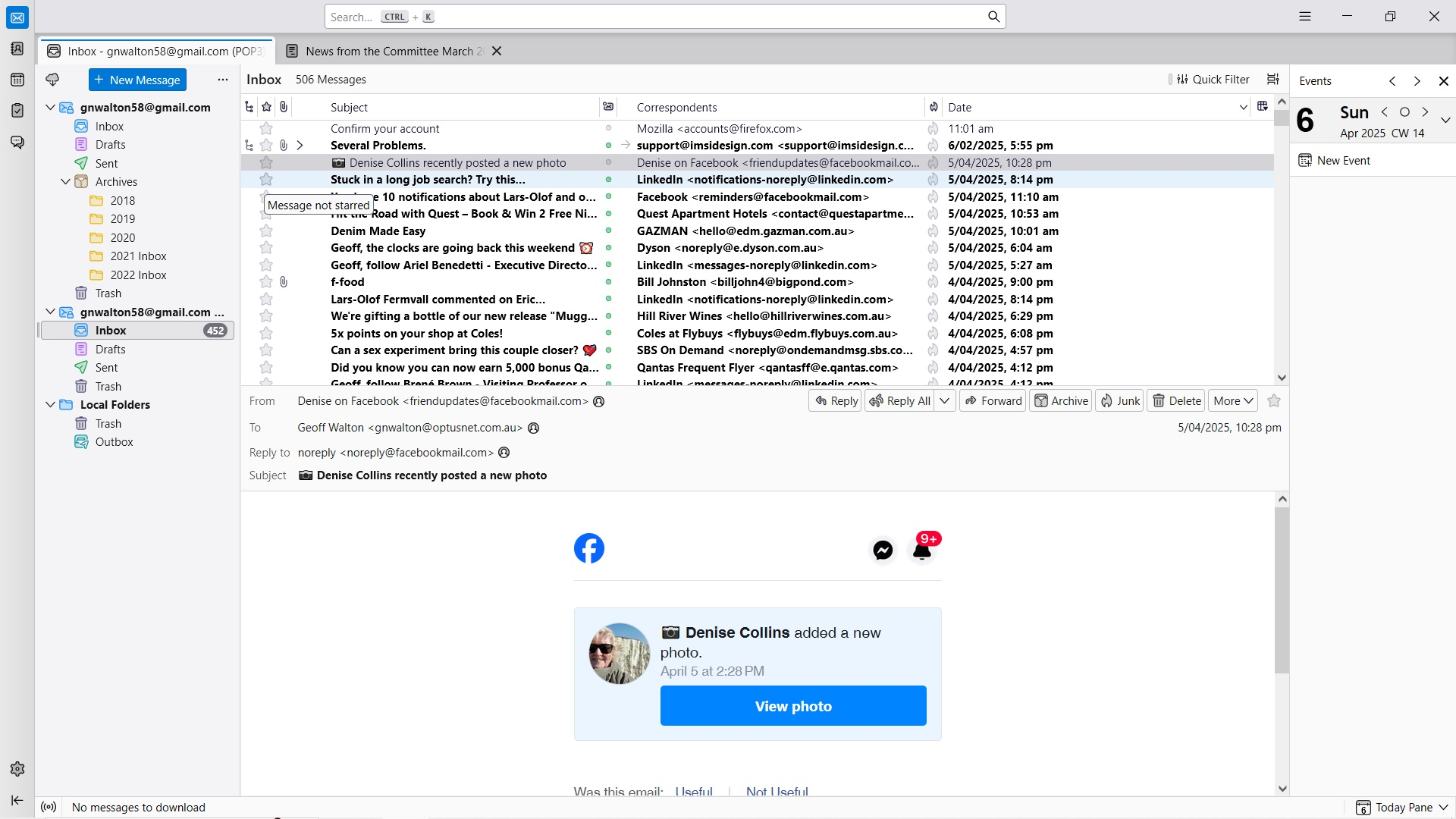Click the Reply button

[x=836, y=401]
